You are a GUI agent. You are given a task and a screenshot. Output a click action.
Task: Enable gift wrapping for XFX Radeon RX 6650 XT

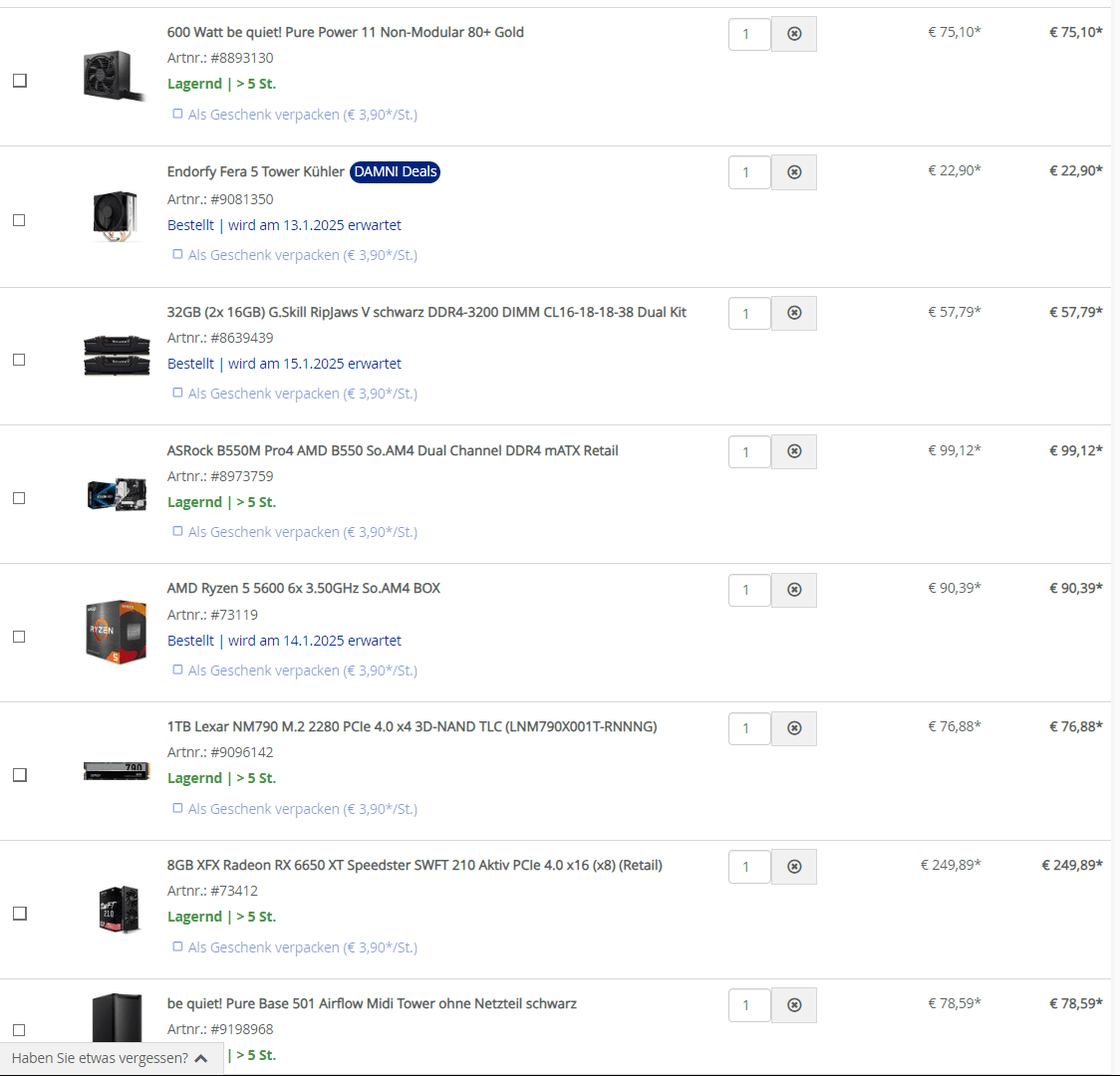177,946
